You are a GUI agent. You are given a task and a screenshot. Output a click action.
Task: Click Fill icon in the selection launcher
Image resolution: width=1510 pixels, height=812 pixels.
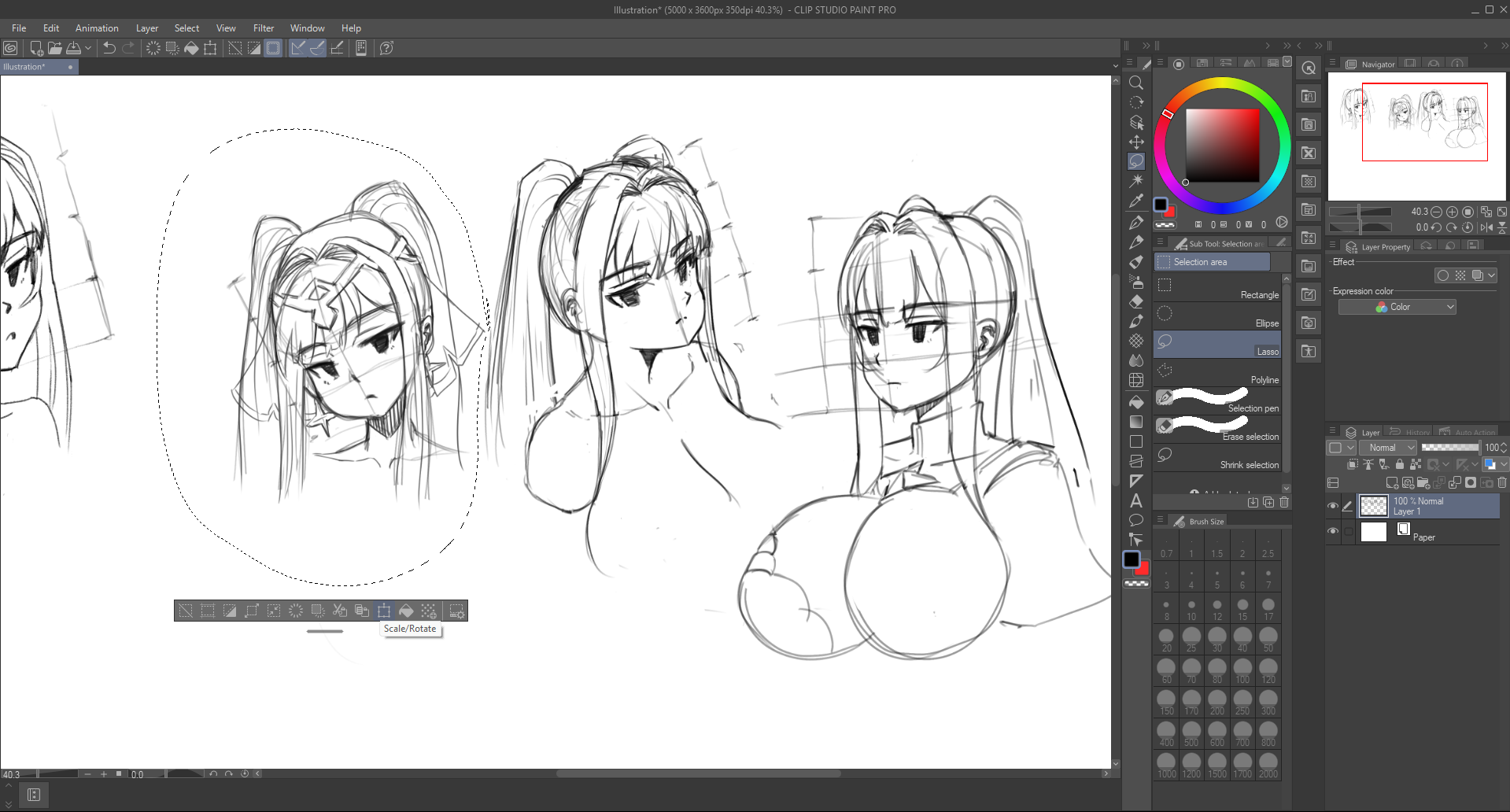pyautogui.click(x=406, y=611)
